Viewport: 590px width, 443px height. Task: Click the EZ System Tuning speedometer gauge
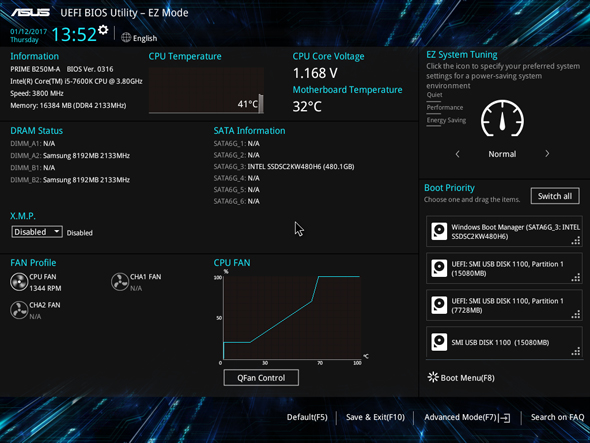coord(502,119)
